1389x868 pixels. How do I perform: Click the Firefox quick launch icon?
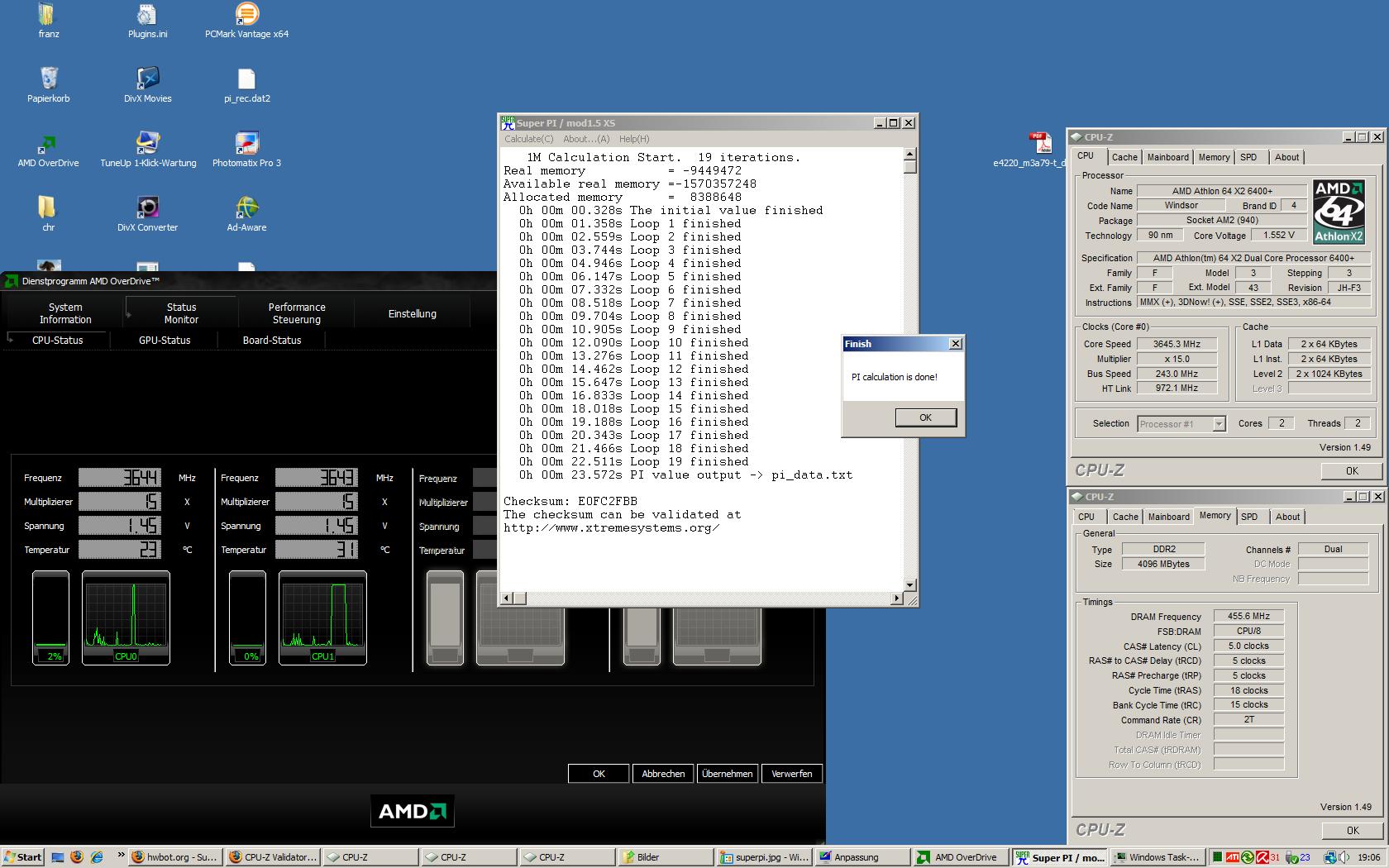[x=77, y=857]
